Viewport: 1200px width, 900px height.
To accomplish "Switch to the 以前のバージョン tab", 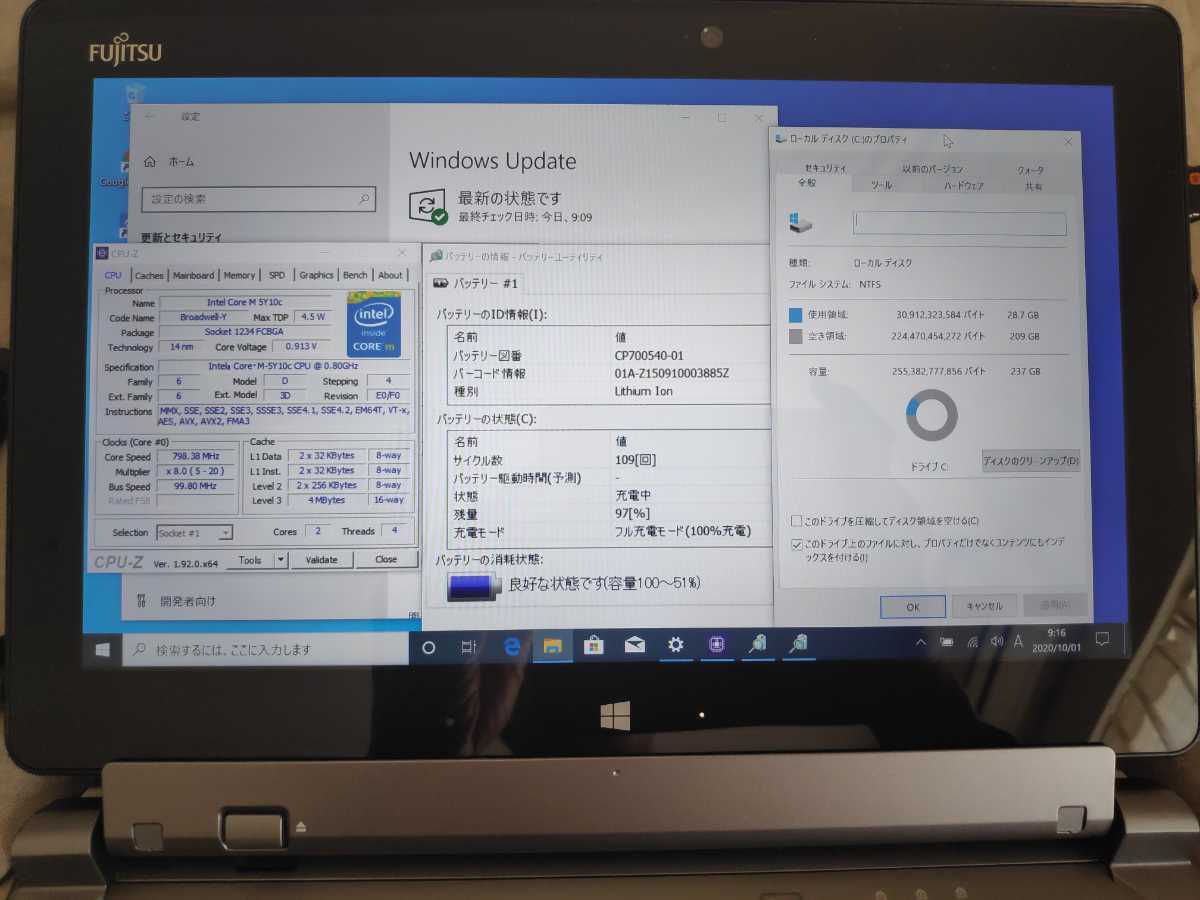I will click(932, 169).
